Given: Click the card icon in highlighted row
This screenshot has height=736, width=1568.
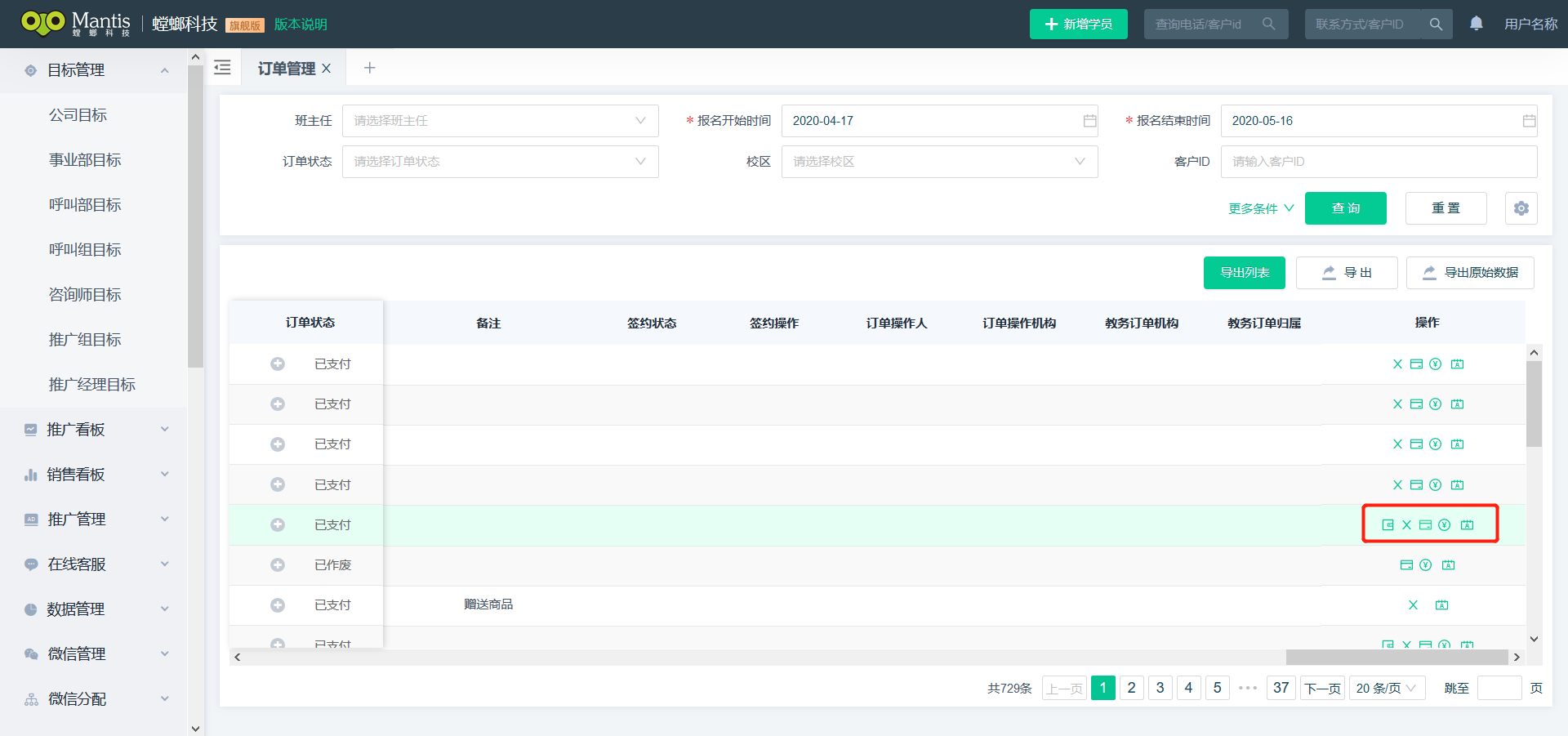Looking at the screenshot, I should tap(1425, 524).
